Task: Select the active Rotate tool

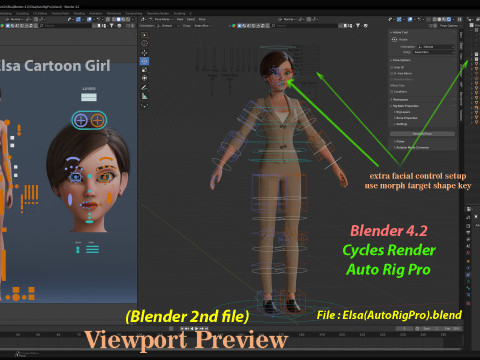Action: coord(144,61)
